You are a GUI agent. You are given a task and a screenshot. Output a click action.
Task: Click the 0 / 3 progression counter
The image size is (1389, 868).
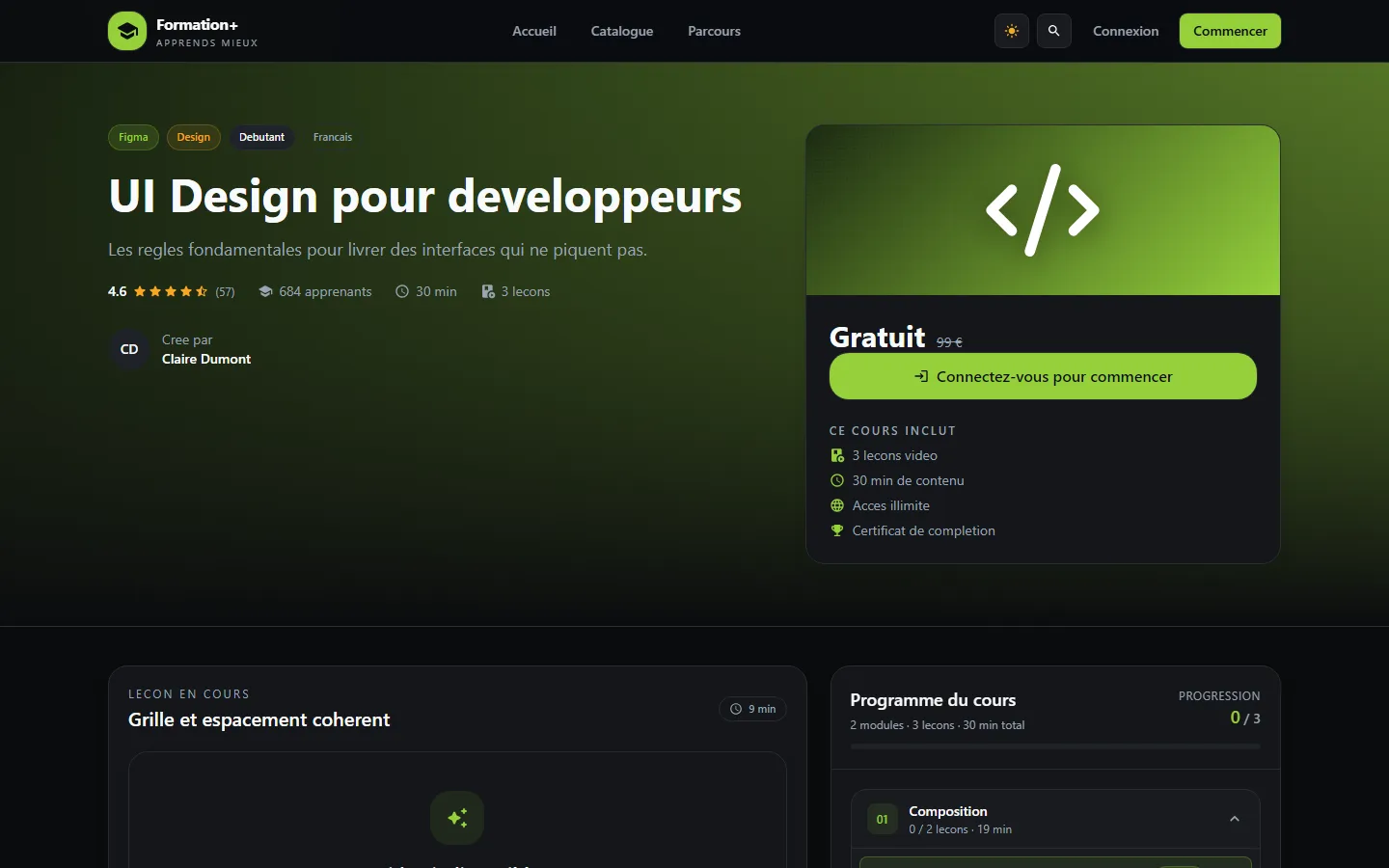click(1245, 718)
